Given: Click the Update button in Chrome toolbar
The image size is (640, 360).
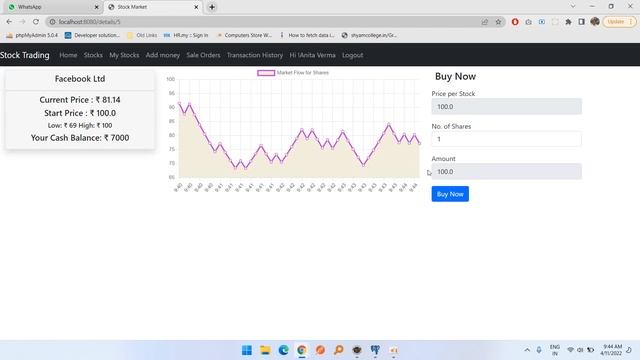Looking at the screenshot, I should click(x=620, y=22).
